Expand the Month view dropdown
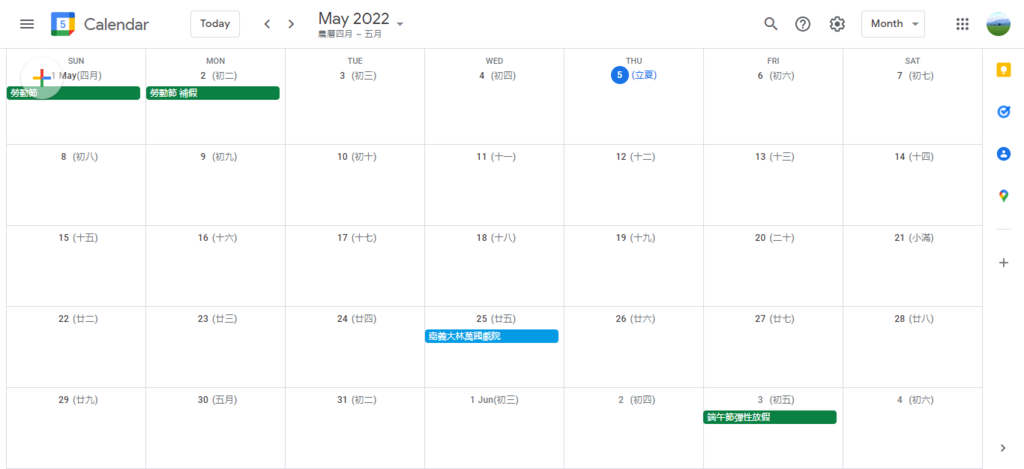Screen dimensions: 1024x469 click(892, 24)
